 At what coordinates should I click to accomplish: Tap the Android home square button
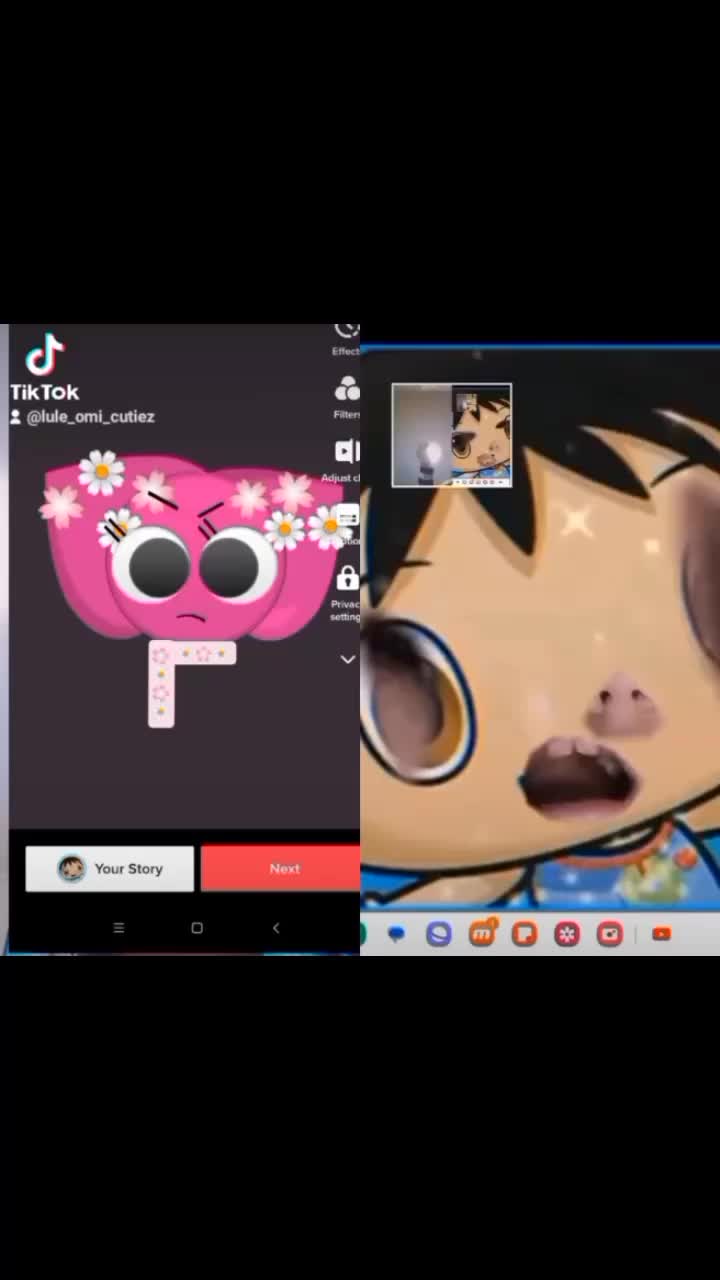coord(197,928)
